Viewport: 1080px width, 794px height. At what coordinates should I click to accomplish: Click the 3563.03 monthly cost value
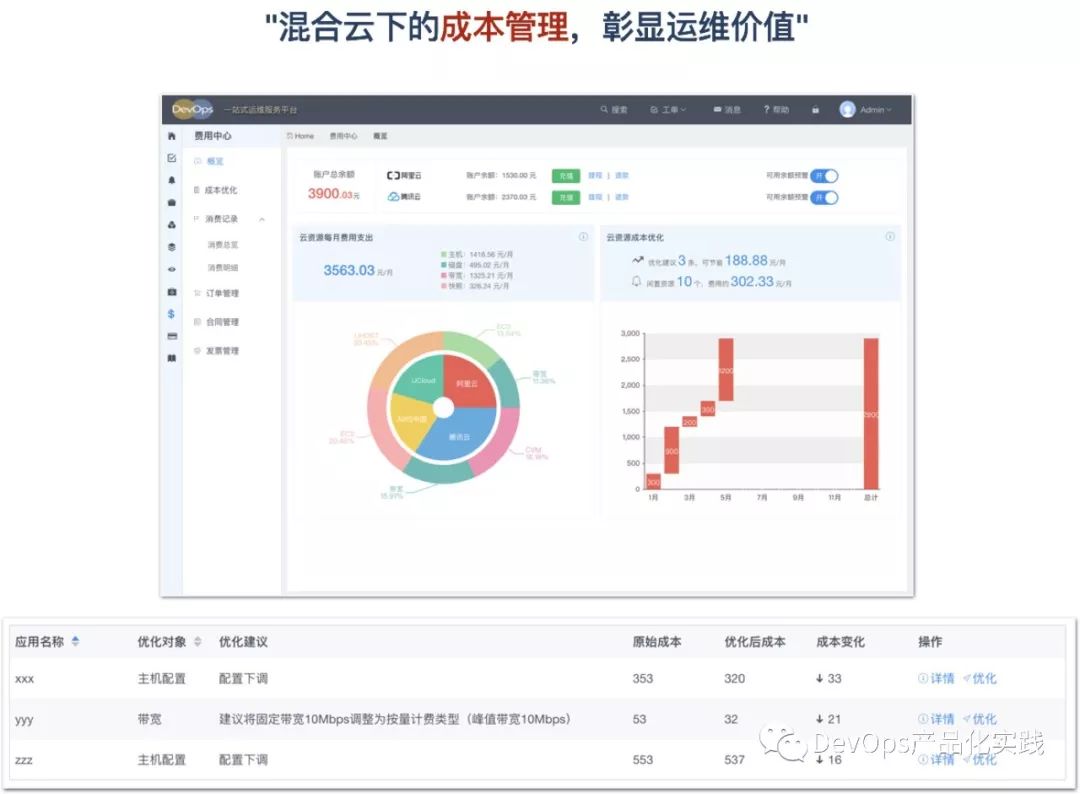349,271
